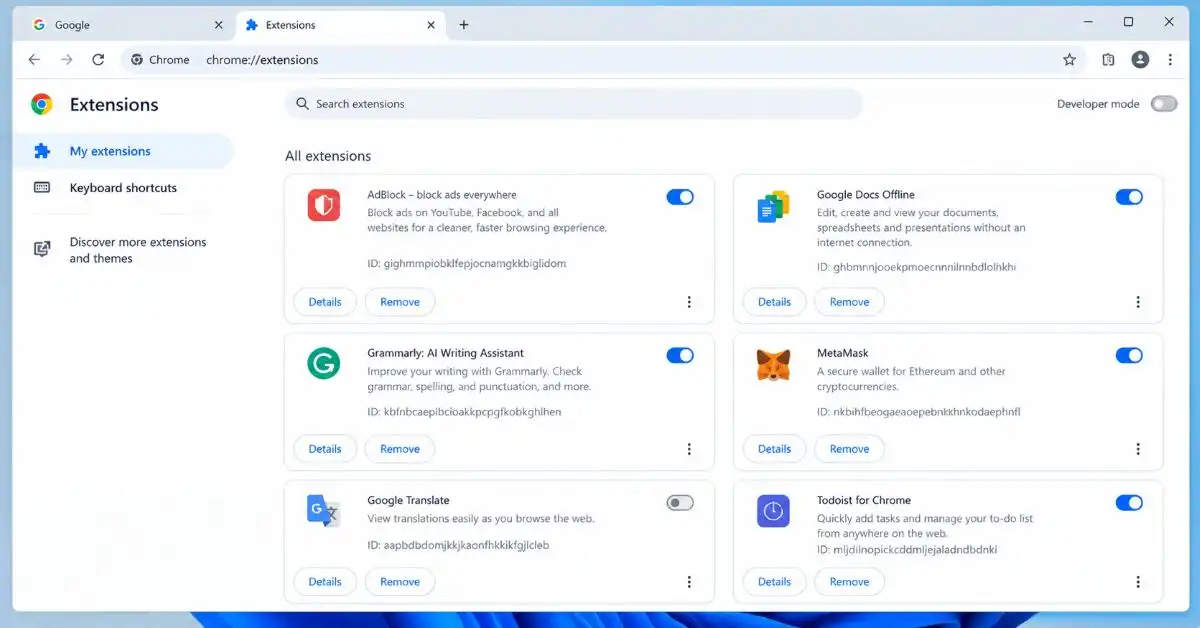
Task: Remove the MetaMask extension
Action: click(849, 449)
